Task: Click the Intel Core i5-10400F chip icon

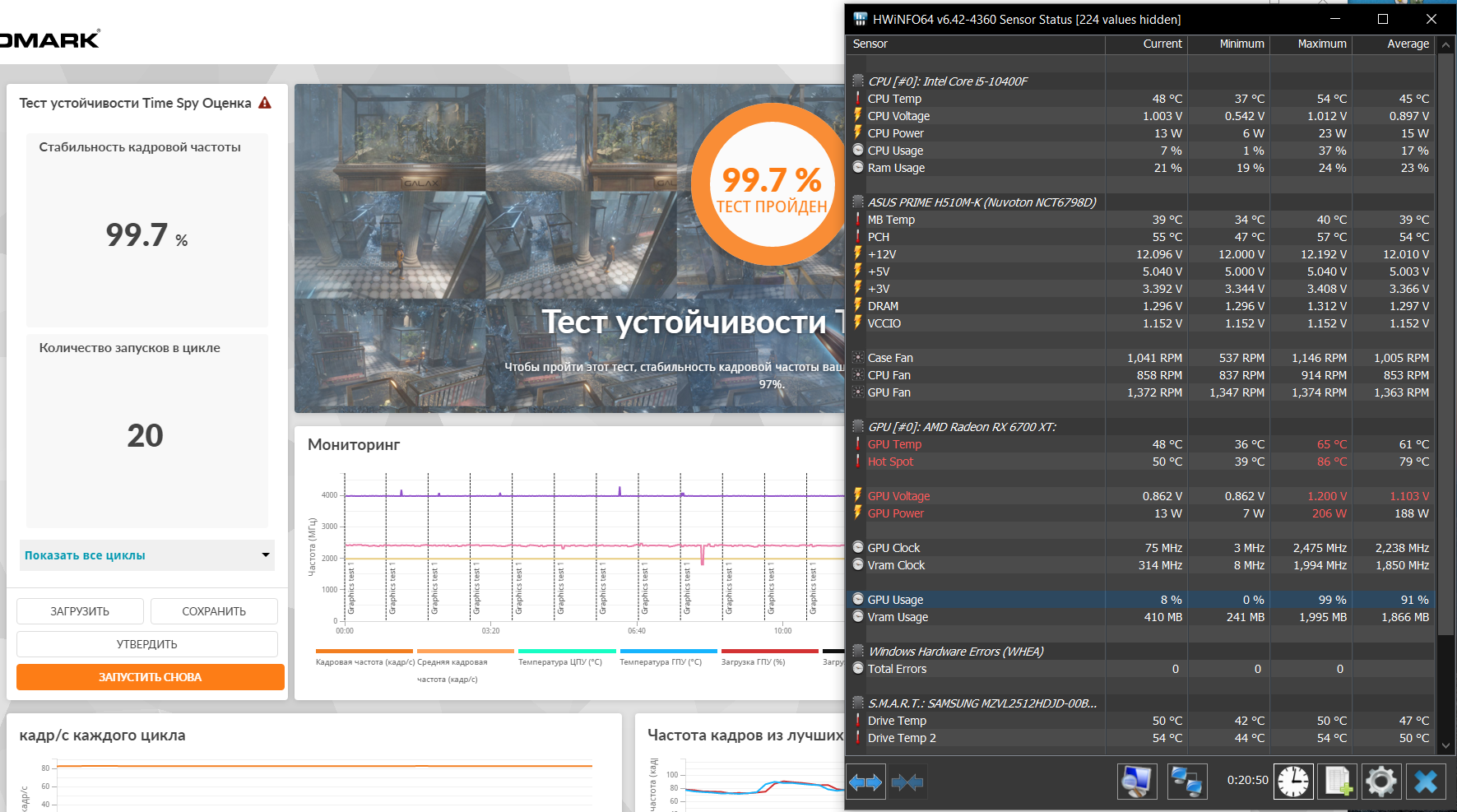Action: coord(858,81)
